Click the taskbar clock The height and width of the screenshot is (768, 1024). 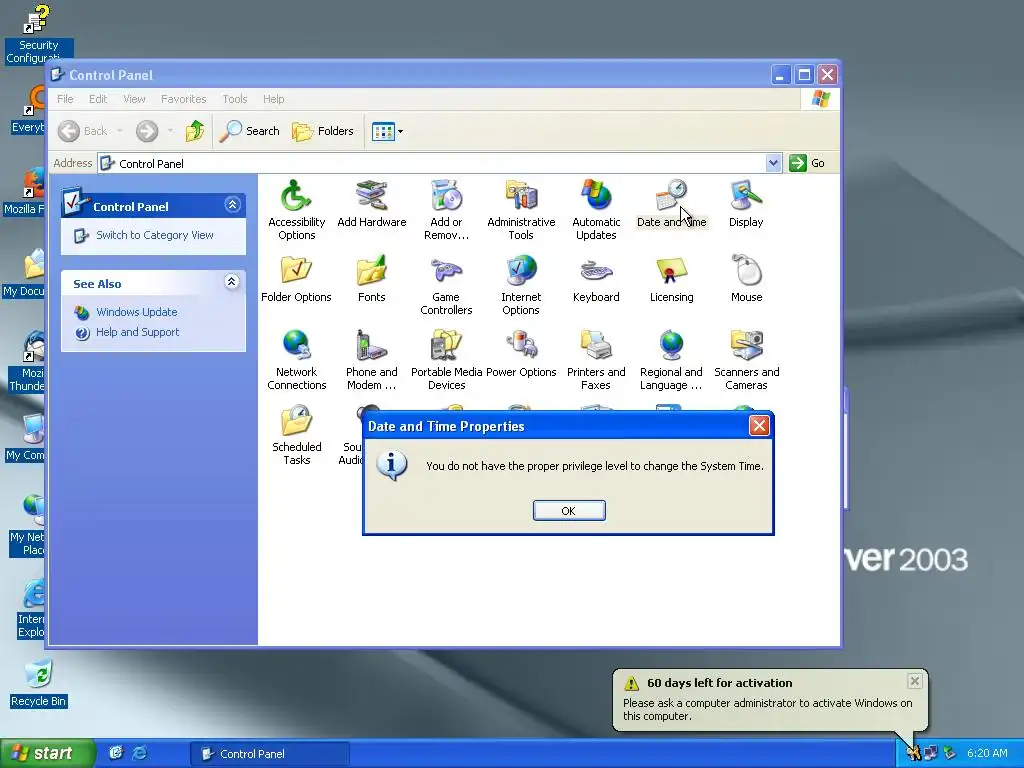click(987, 754)
